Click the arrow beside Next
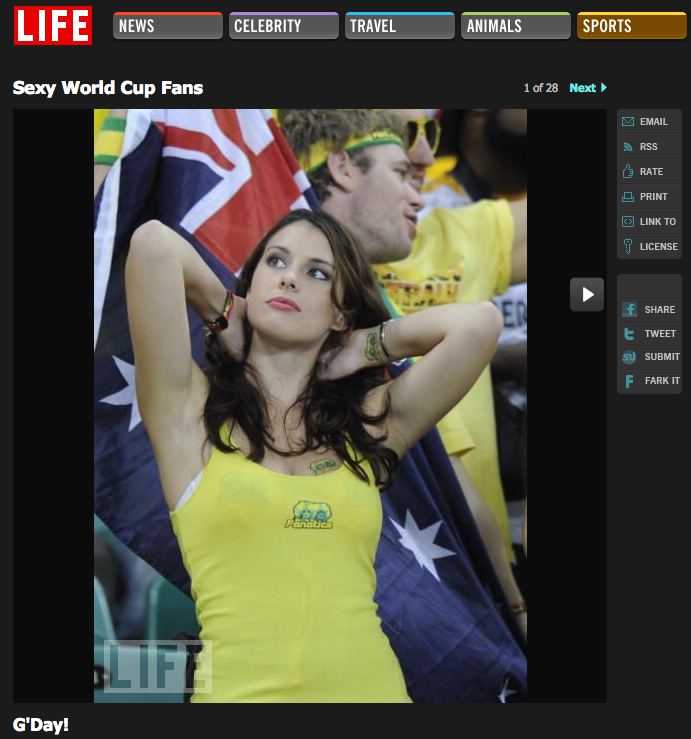 point(604,88)
